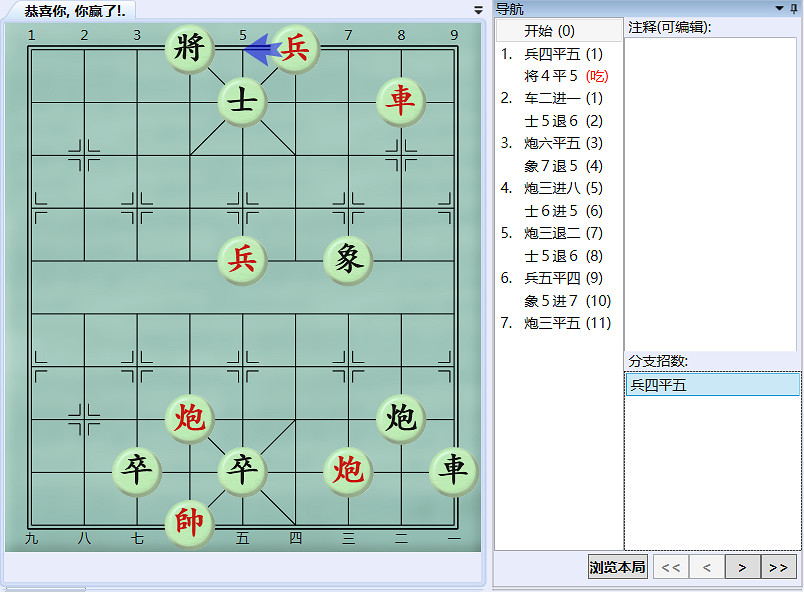
Task: Select the red general 帥 piece
Action: pyautogui.click(x=190, y=522)
